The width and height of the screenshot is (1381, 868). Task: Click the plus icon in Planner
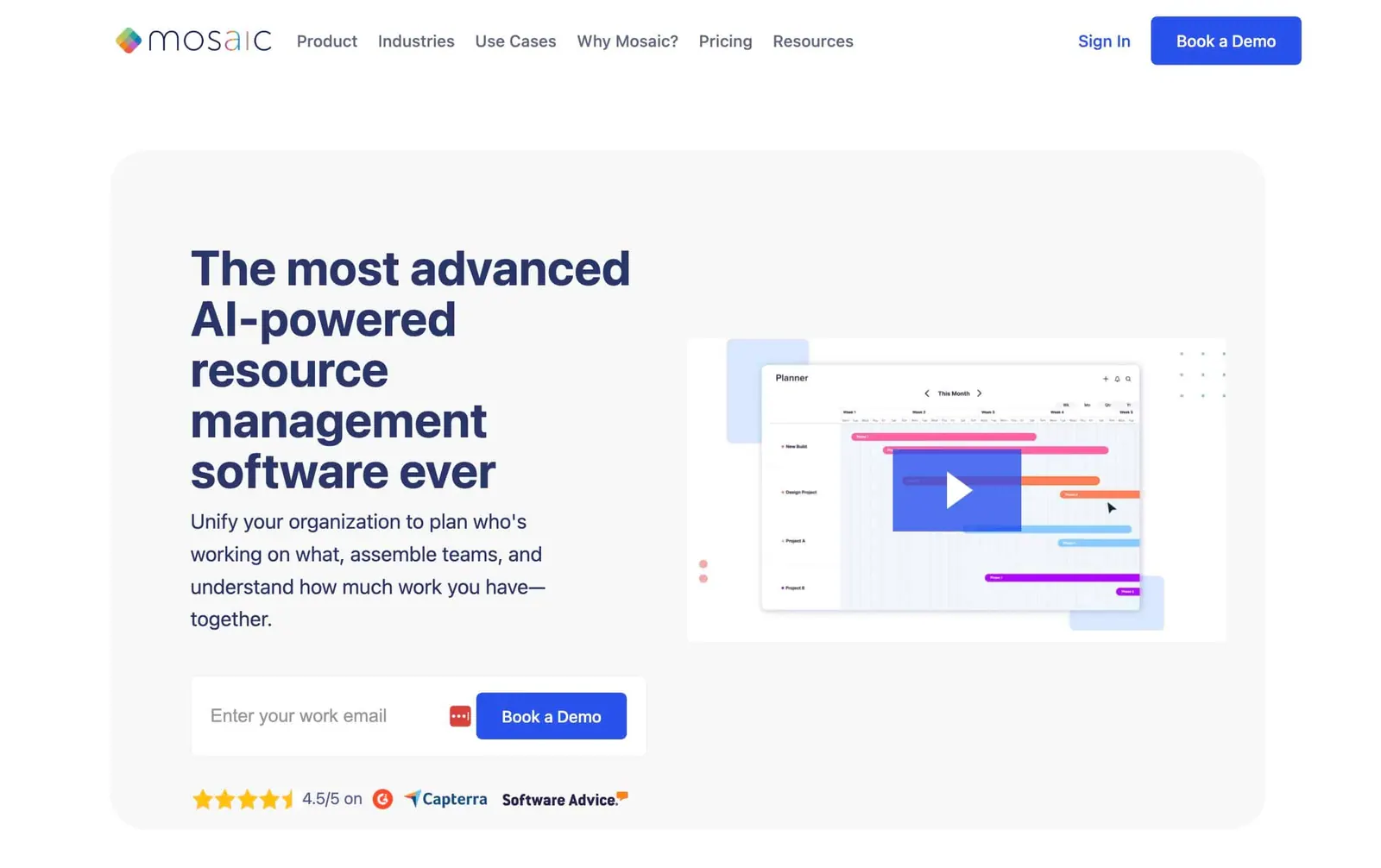click(x=1105, y=379)
